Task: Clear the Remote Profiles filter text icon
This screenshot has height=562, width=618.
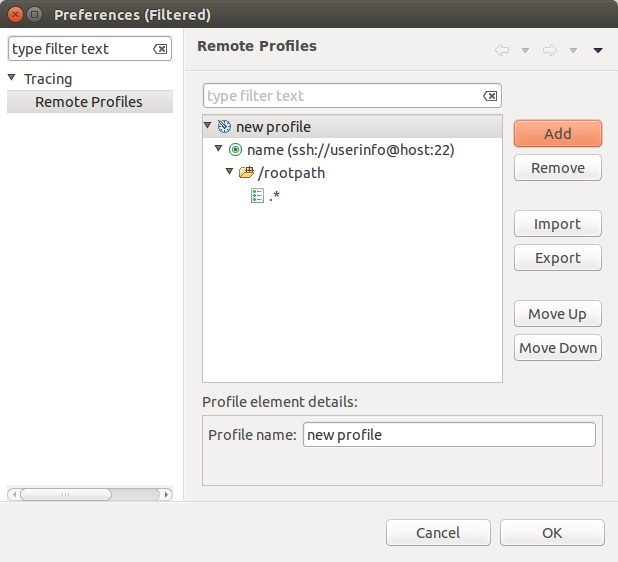Action: pos(489,96)
